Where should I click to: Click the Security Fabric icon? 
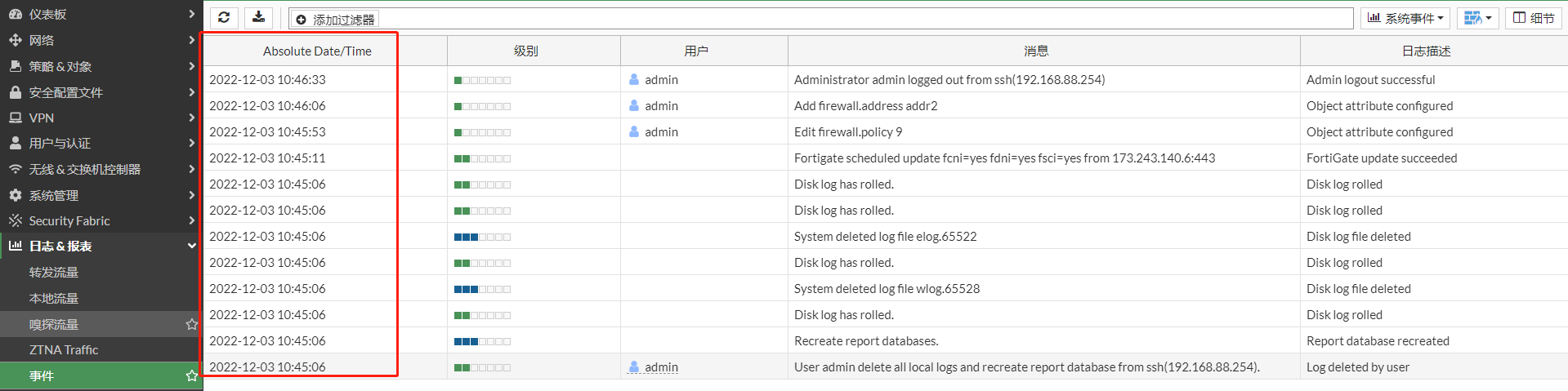[15, 220]
